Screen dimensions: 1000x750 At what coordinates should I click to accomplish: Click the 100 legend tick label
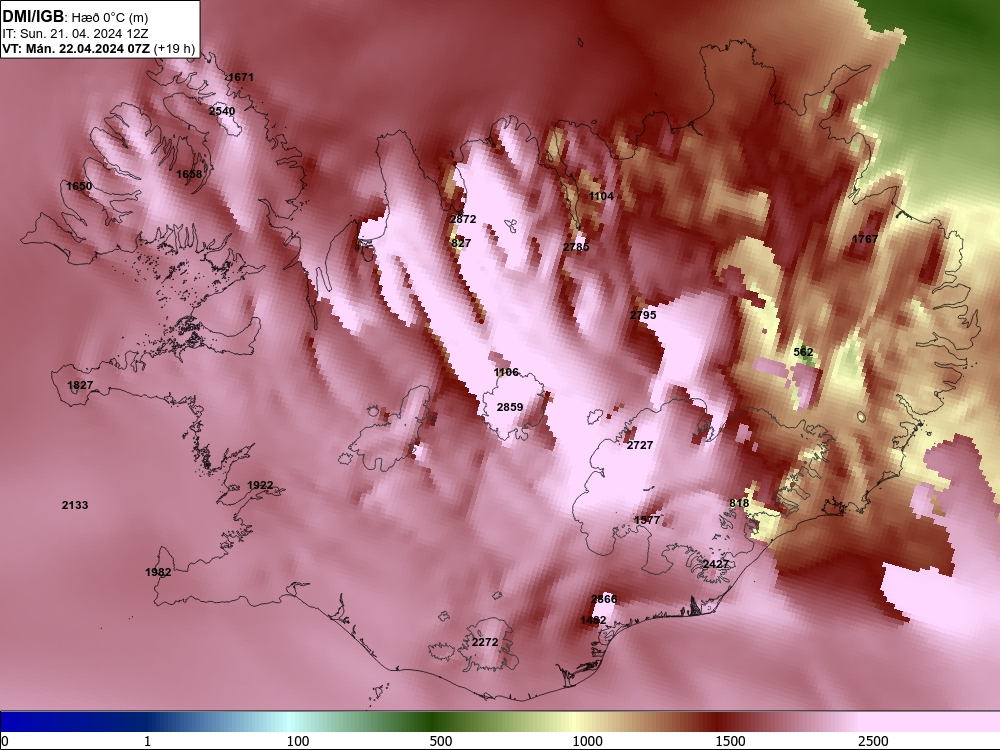298,741
